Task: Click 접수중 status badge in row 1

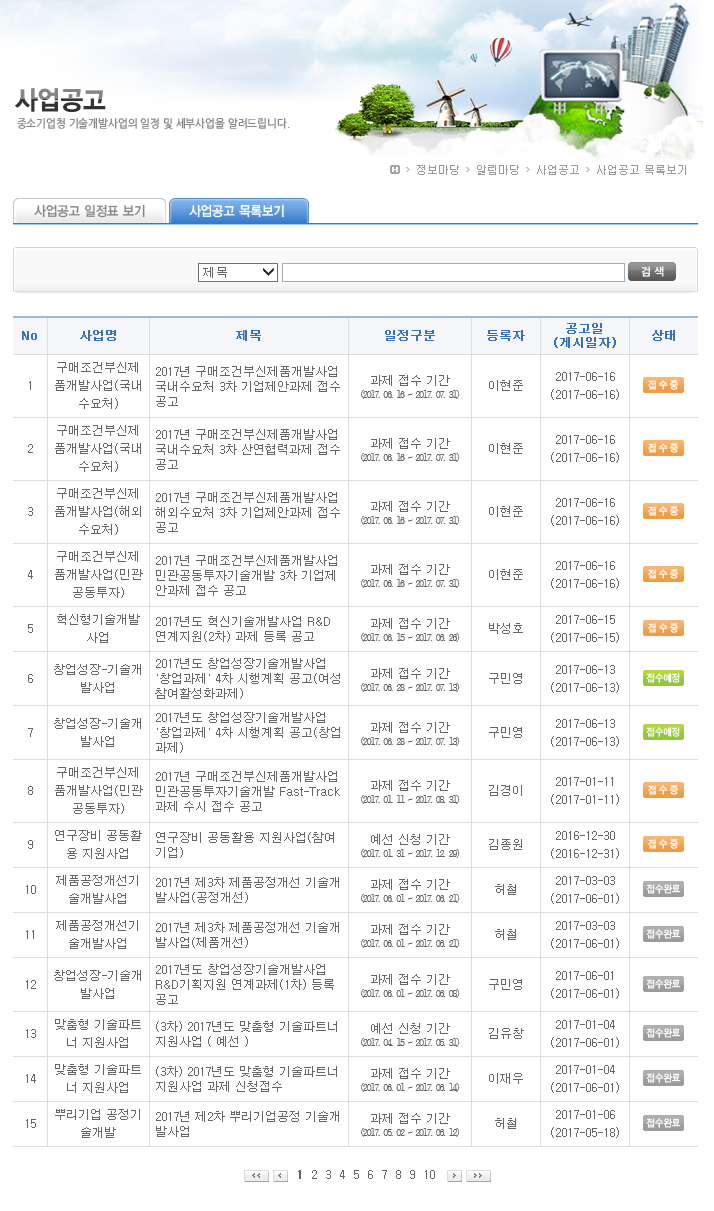Action: [663, 385]
